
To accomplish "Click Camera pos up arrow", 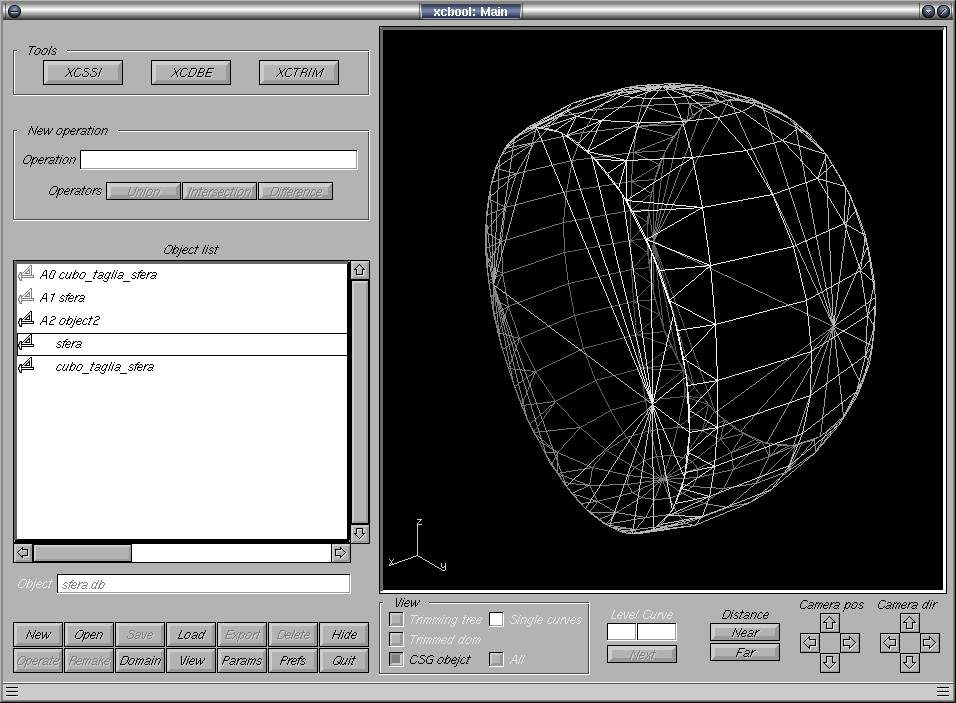I will pos(829,623).
